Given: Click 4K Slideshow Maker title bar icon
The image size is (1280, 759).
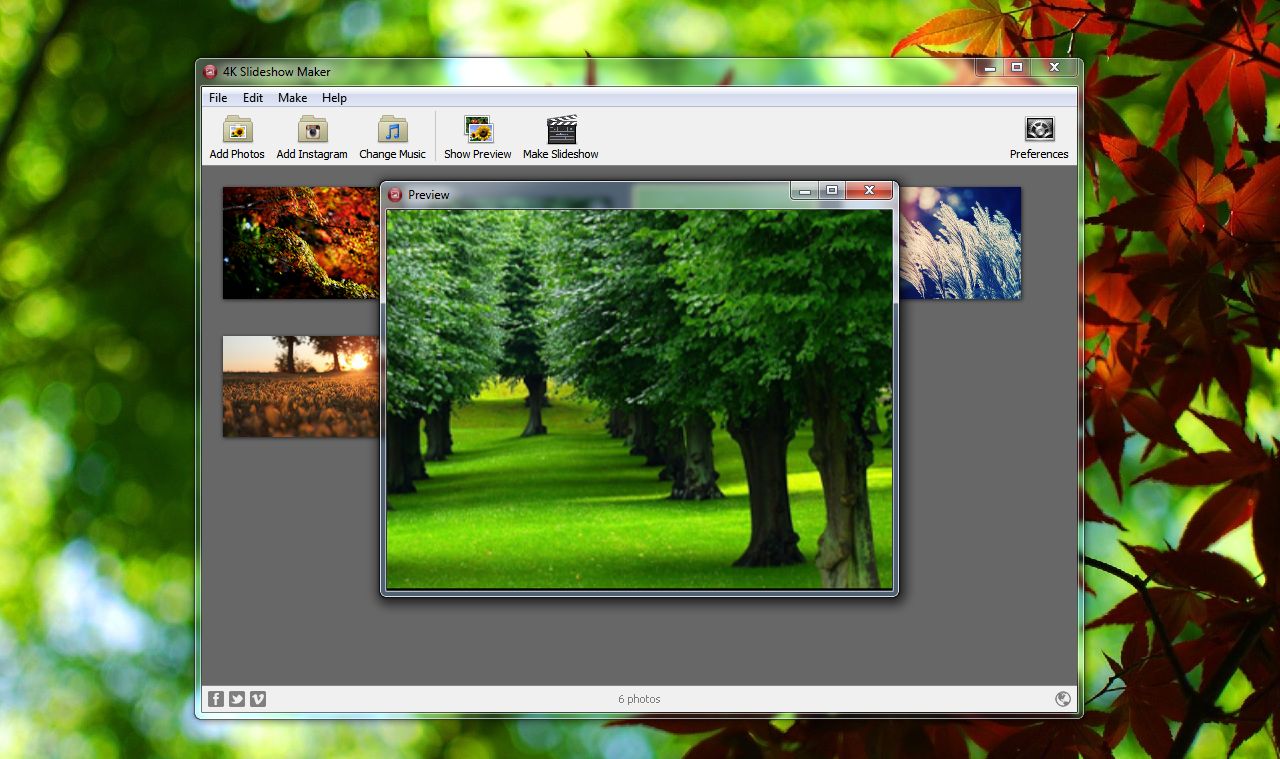Looking at the screenshot, I should pyautogui.click(x=210, y=72).
